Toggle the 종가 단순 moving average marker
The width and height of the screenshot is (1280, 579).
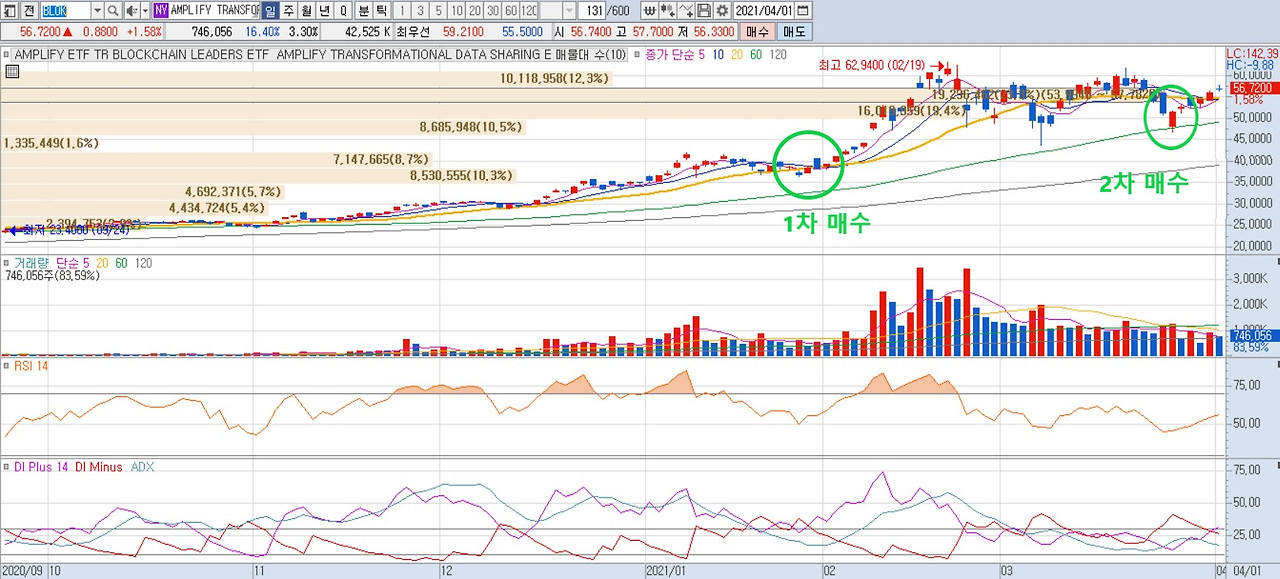pos(637,54)
